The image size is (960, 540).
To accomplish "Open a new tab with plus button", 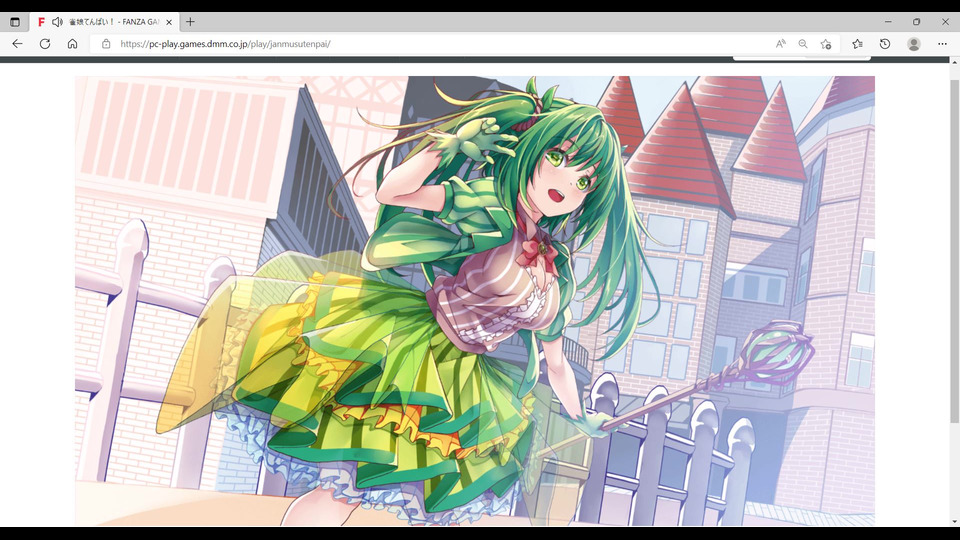I will pyautogui.click(x=190, y=22).
